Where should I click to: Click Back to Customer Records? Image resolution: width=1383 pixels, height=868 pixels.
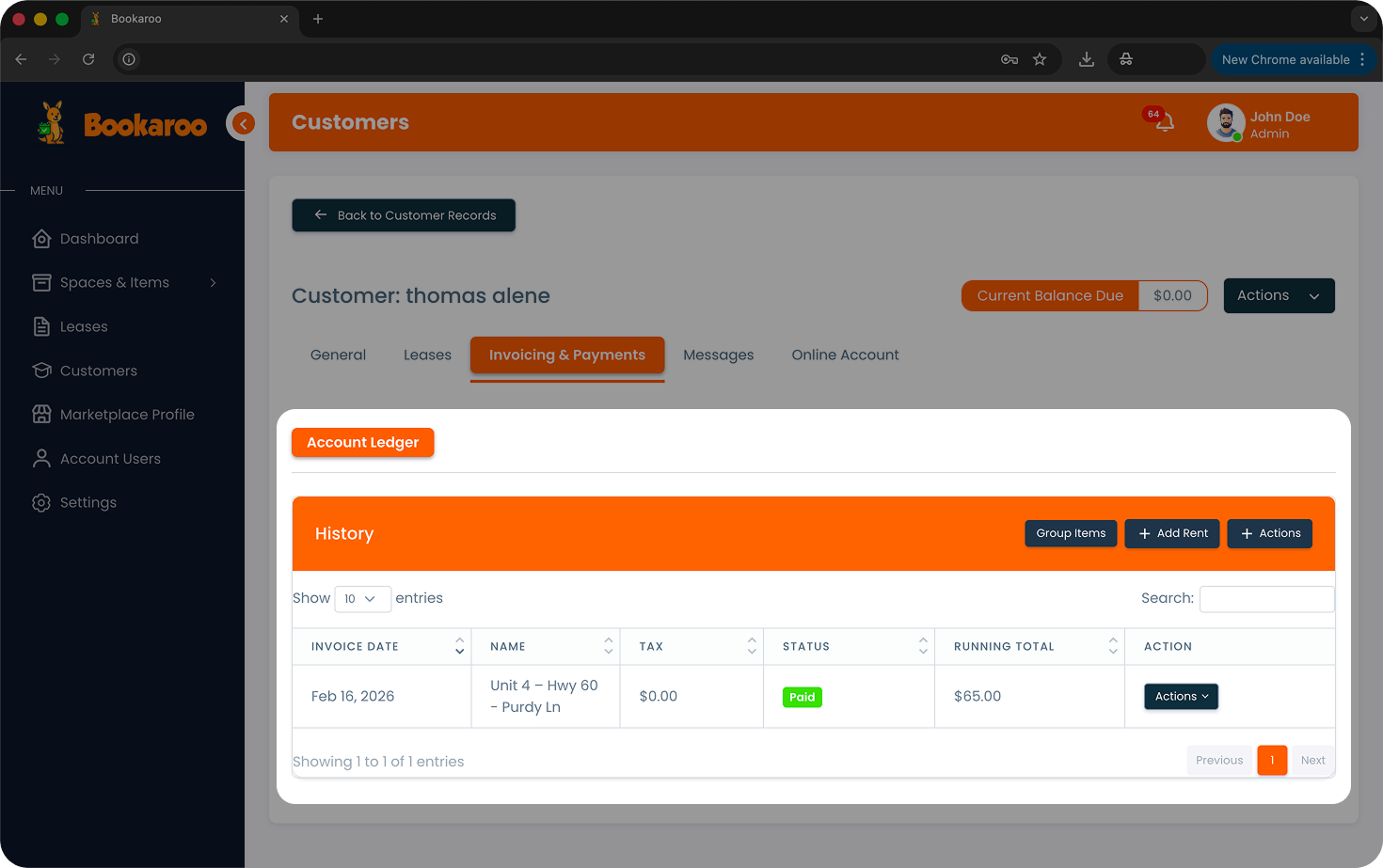point(404,215)
